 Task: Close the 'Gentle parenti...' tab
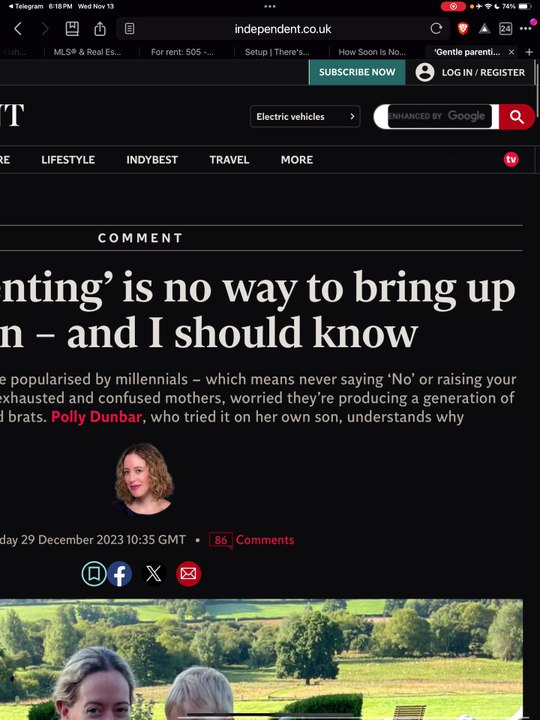[511, 52]
